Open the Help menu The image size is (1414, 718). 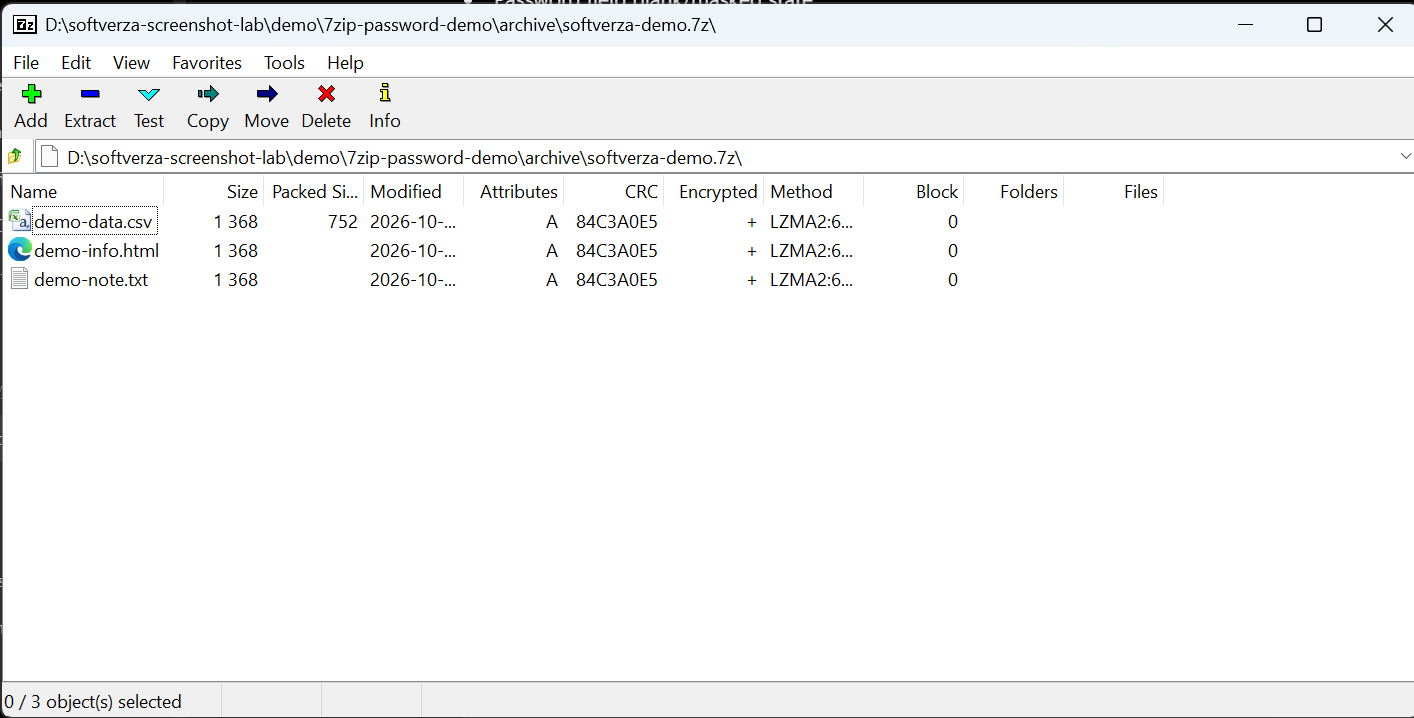coord(345,62)
